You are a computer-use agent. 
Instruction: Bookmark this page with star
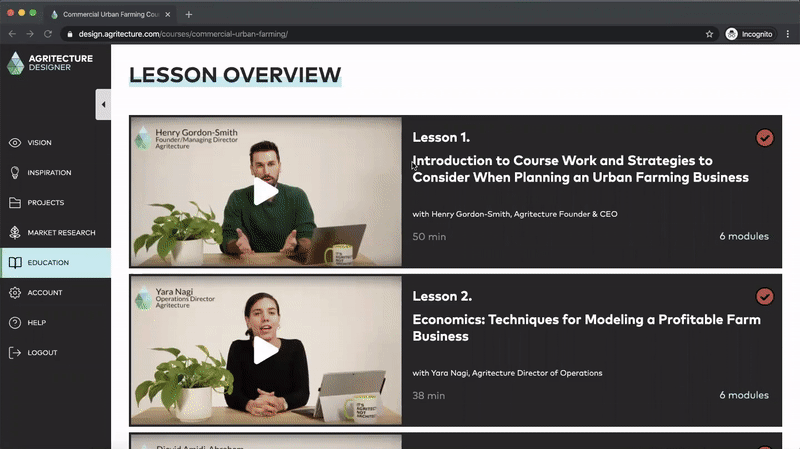pos(709,34)
